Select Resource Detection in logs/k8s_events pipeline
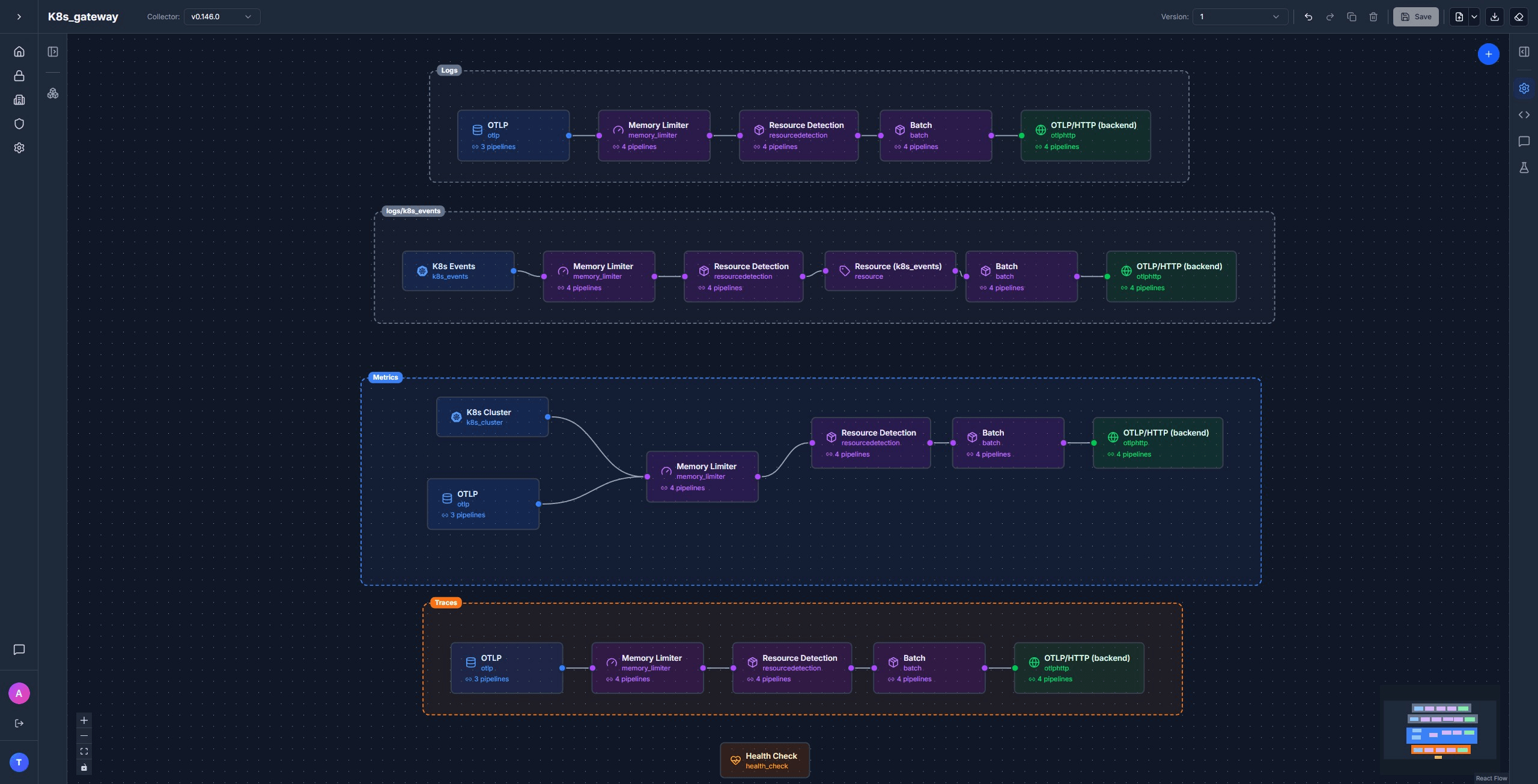 (x=743, y=276)
